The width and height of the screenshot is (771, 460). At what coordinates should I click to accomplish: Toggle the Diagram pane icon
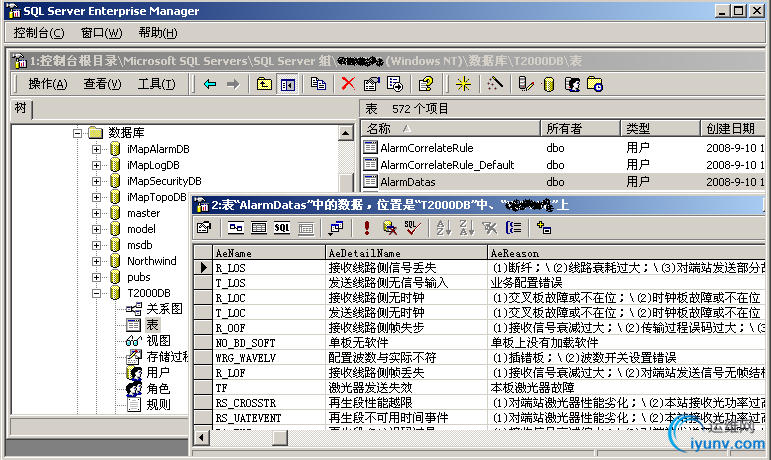click(236, 228)
